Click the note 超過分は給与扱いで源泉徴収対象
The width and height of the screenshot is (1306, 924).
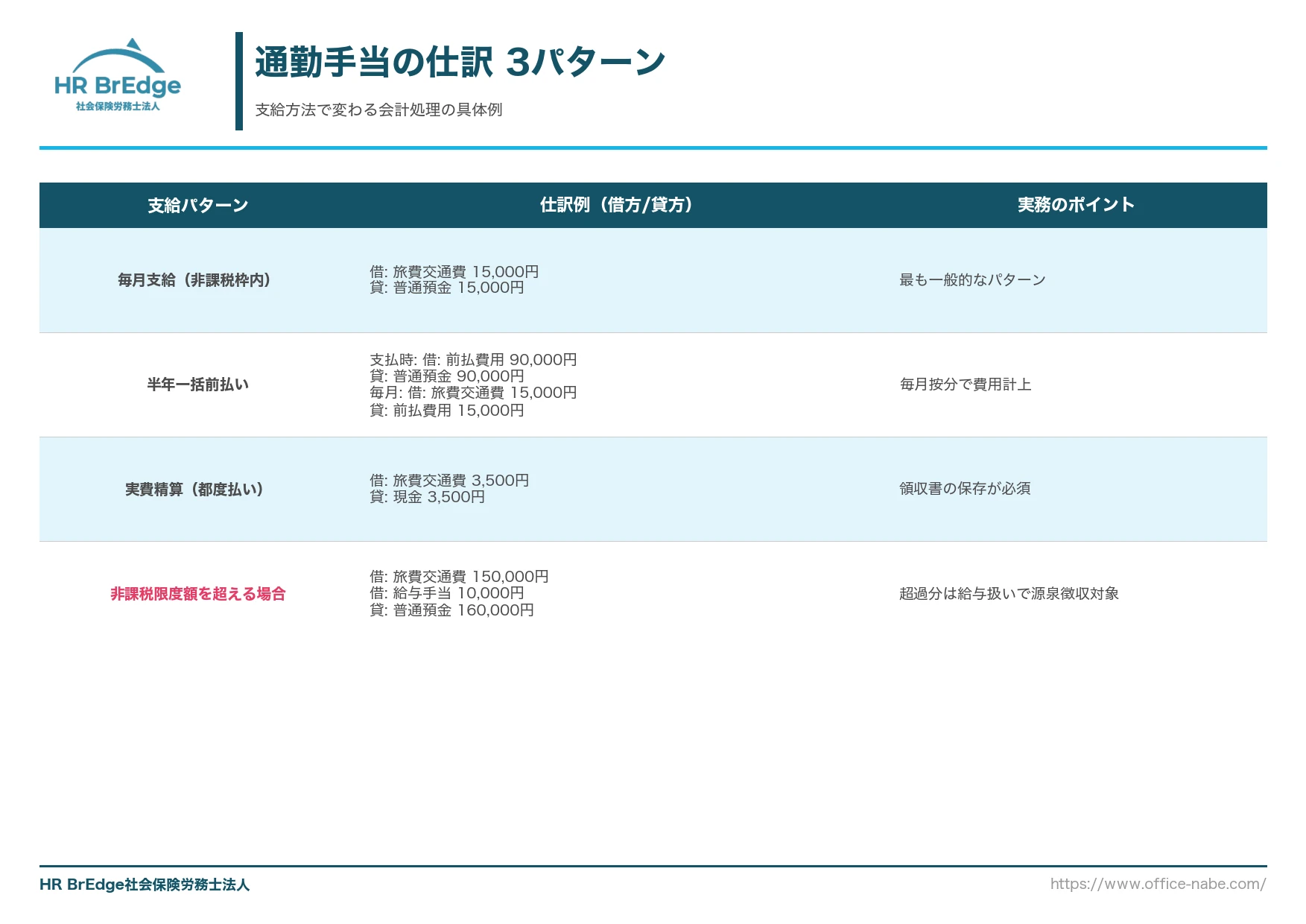point(1009,594)
